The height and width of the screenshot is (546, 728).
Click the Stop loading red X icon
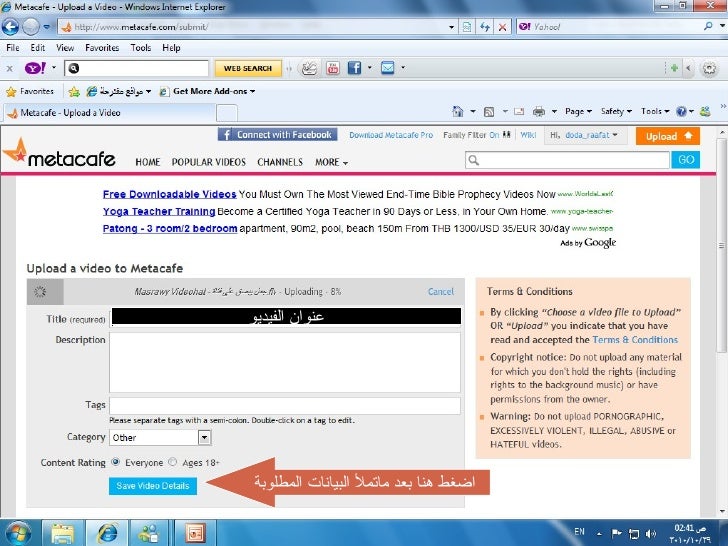coord(502,27)
